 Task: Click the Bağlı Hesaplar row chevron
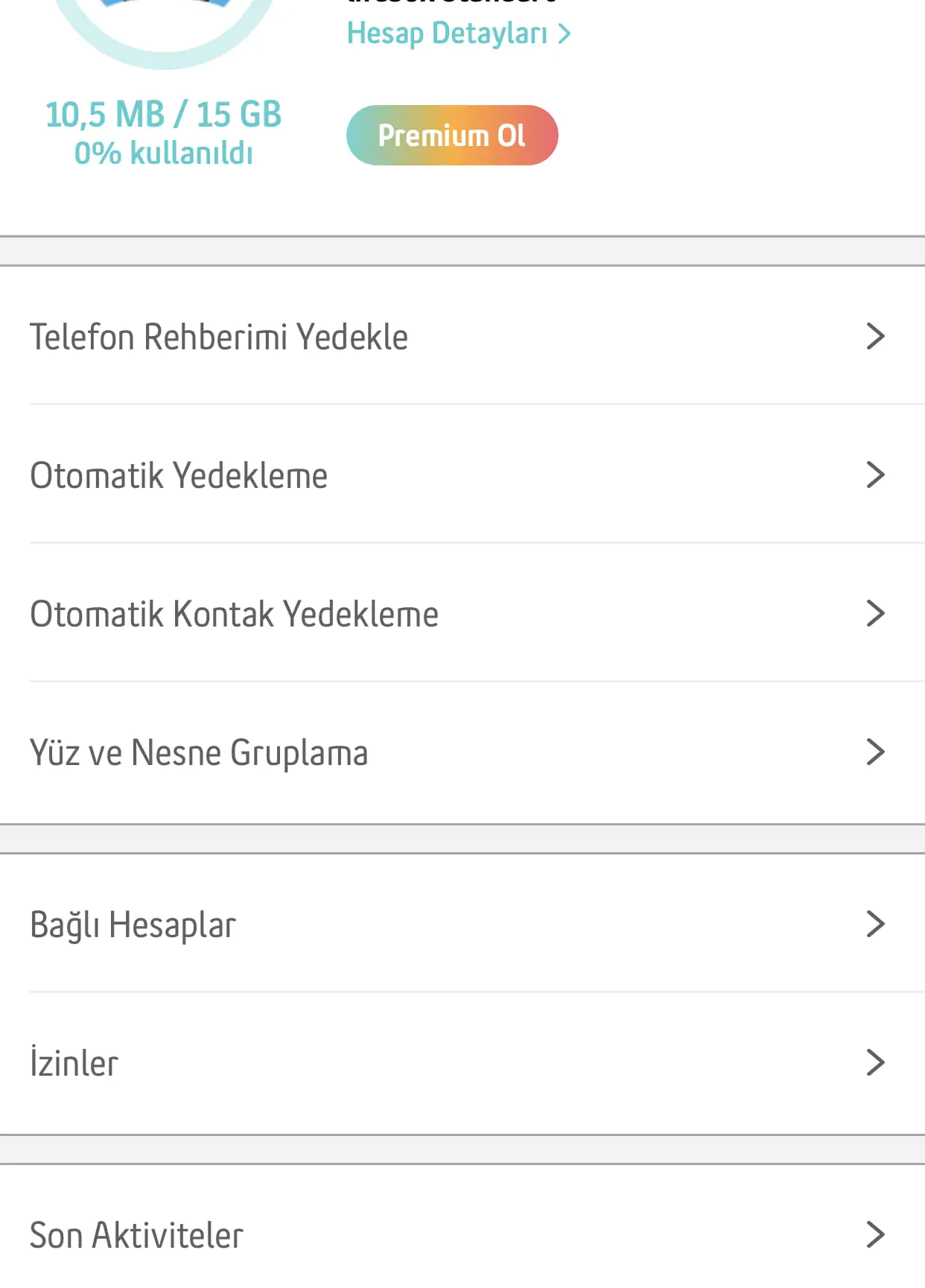pos(875,924)
